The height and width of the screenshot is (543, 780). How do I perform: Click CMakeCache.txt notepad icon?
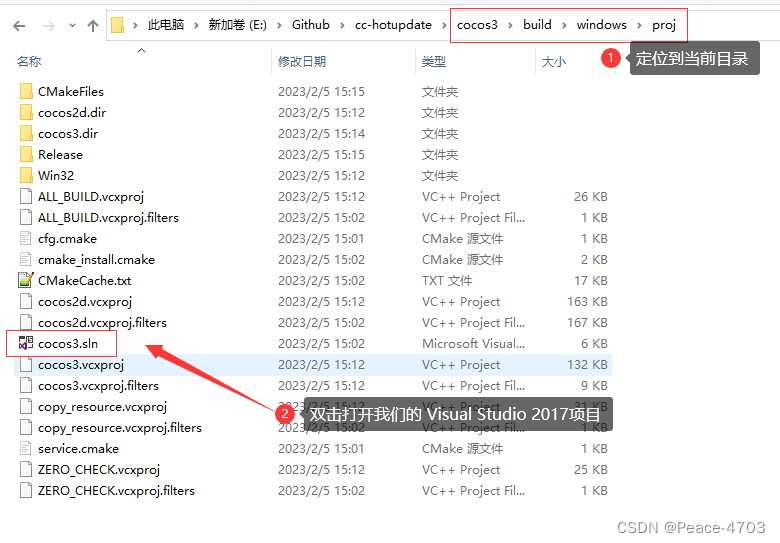pyautogui.click(x=26, y=280)
